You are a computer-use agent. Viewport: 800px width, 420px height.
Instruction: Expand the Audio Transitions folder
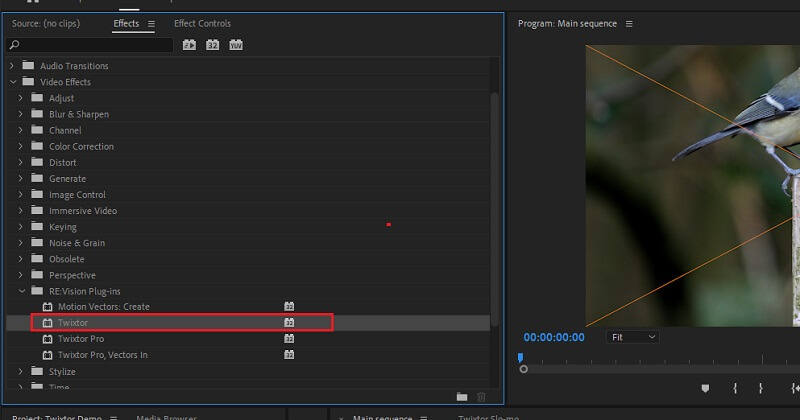[x=13, y=66]
